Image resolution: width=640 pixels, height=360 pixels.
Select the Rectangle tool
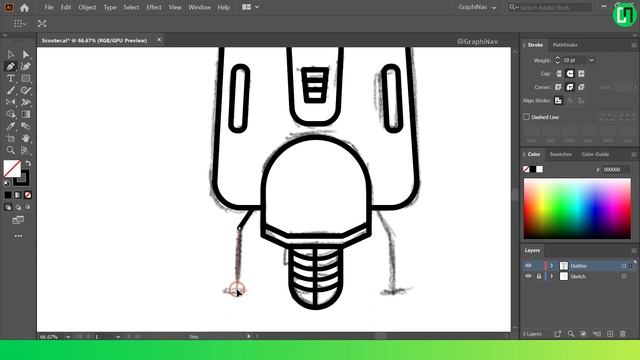click(x=26, y=78)
